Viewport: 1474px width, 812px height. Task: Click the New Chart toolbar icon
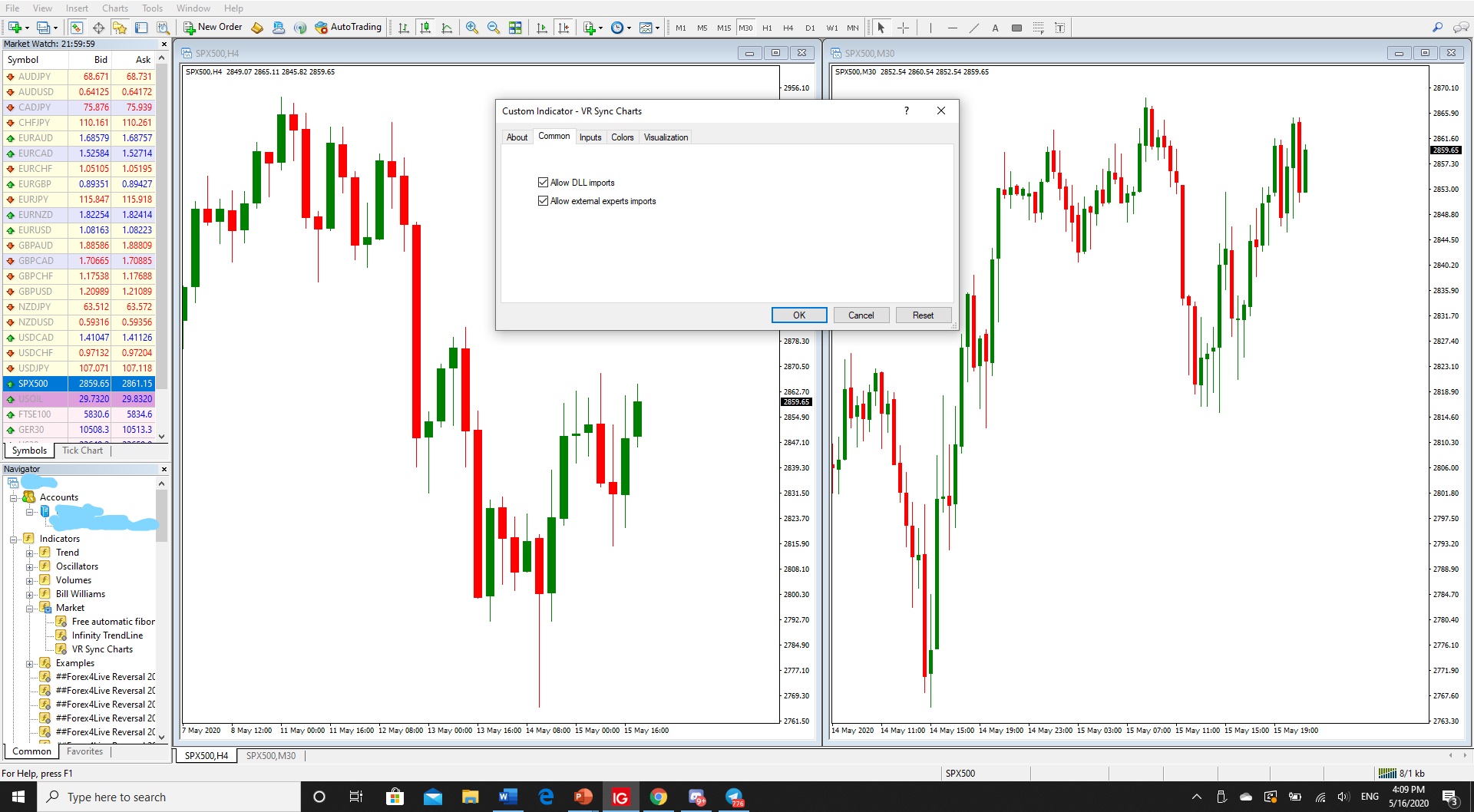point(15,28)
